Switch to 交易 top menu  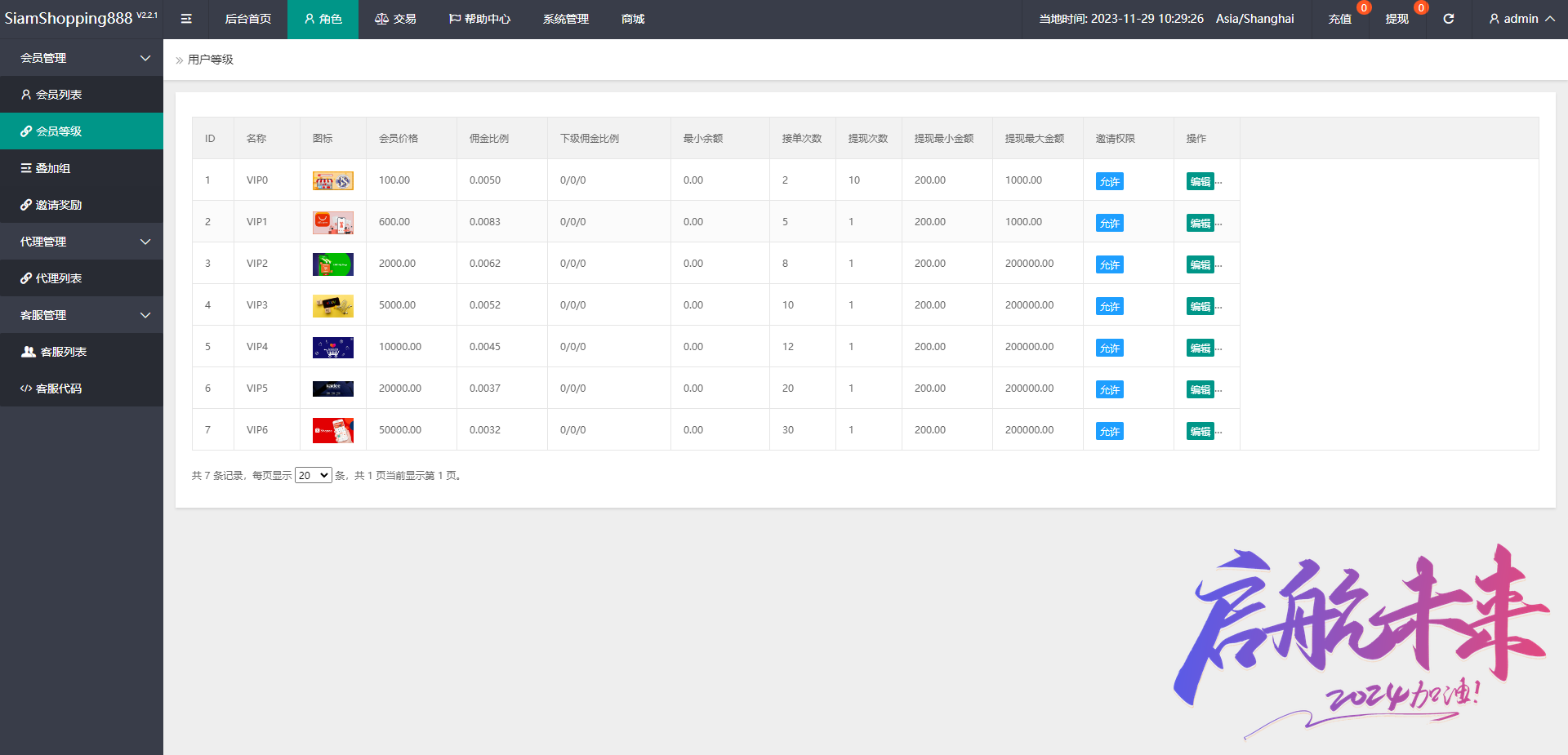[395, 19]
